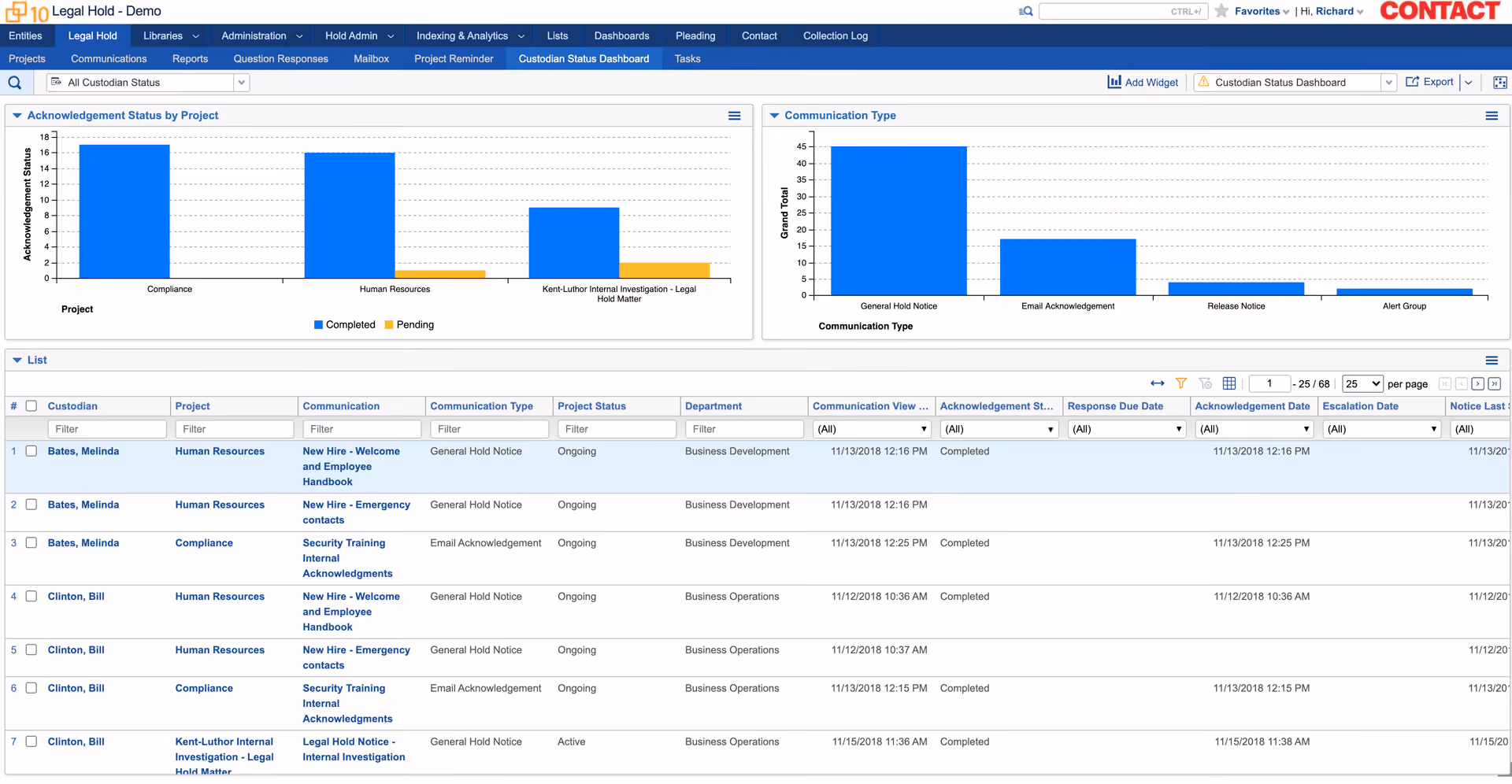Check row 2 checkbox
1512x784 pixels.
31,505
